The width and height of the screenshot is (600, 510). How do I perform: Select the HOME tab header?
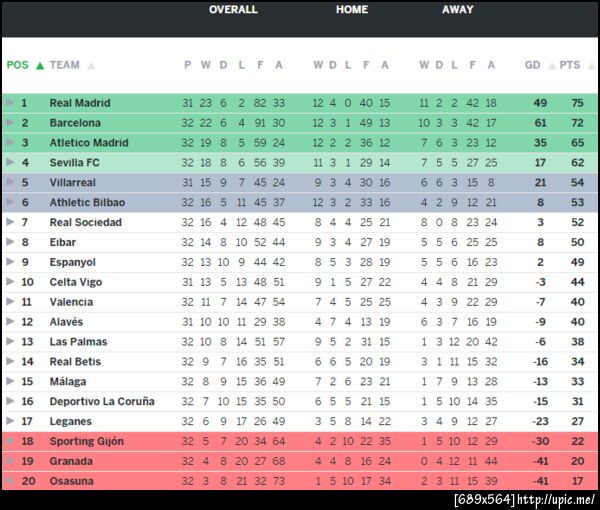point(352,10)
